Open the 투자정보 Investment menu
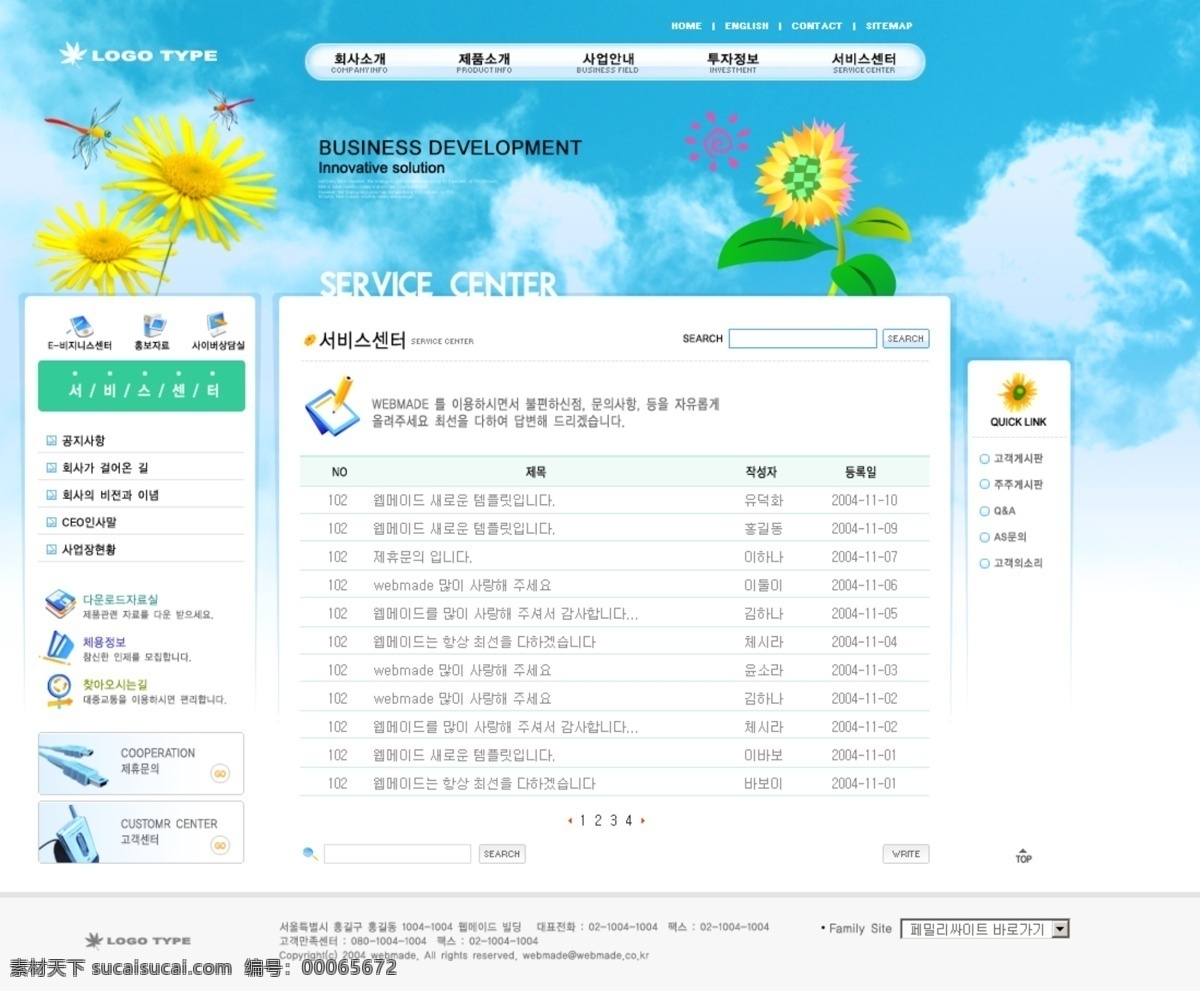The image size is (1200, 991). tap(733, 63)
